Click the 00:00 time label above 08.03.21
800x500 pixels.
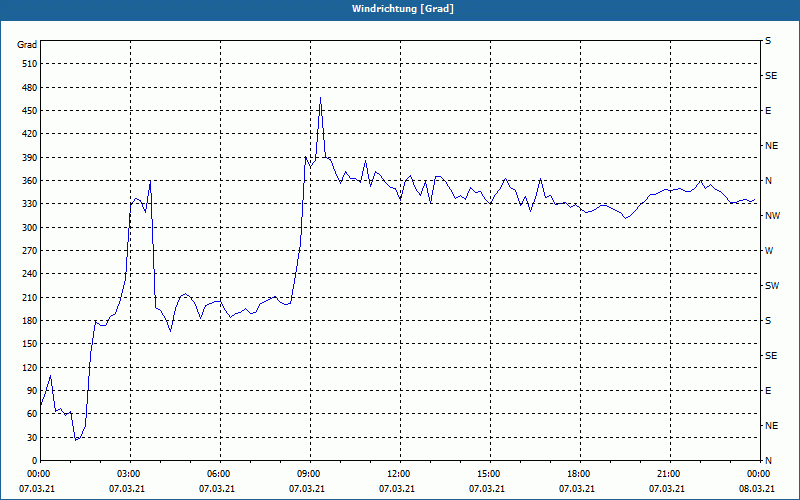click(x=758, y=474)
